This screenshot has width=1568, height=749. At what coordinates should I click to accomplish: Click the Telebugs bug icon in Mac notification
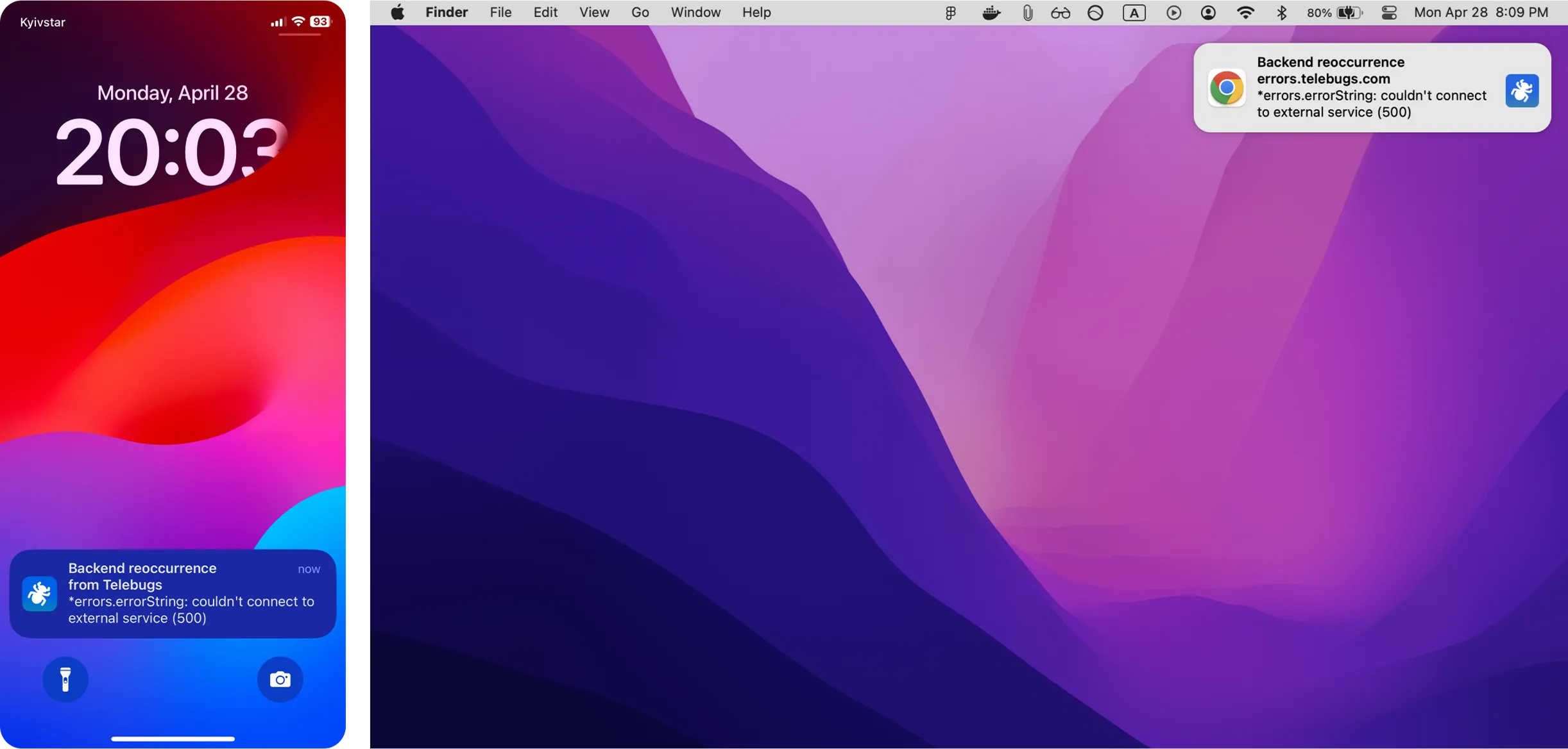[x=1522, y=90]
